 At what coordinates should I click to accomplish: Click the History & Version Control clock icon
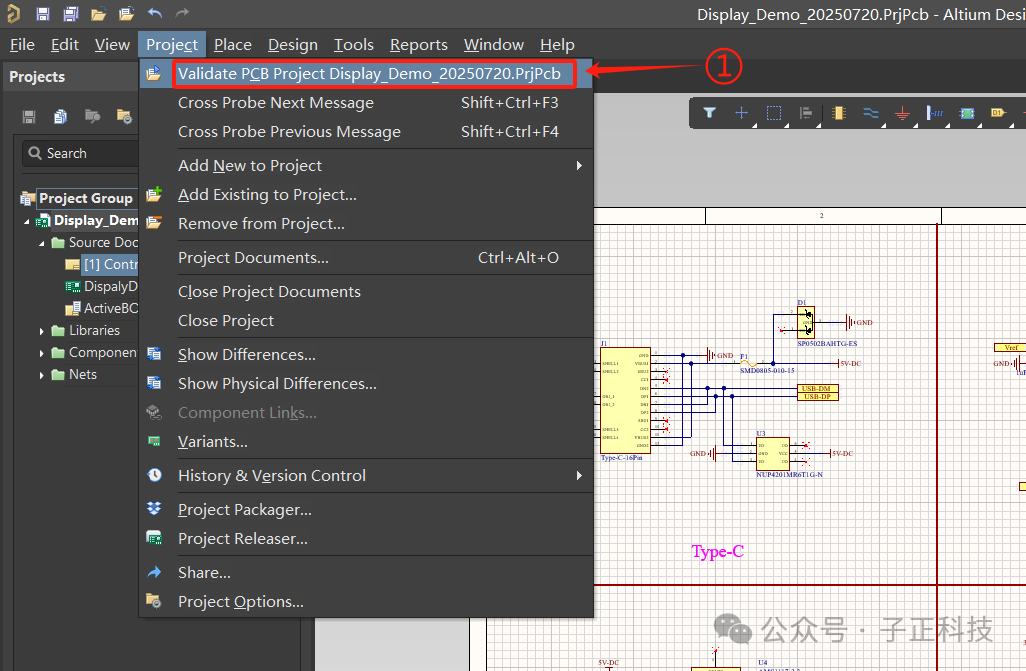coord(154,475)
